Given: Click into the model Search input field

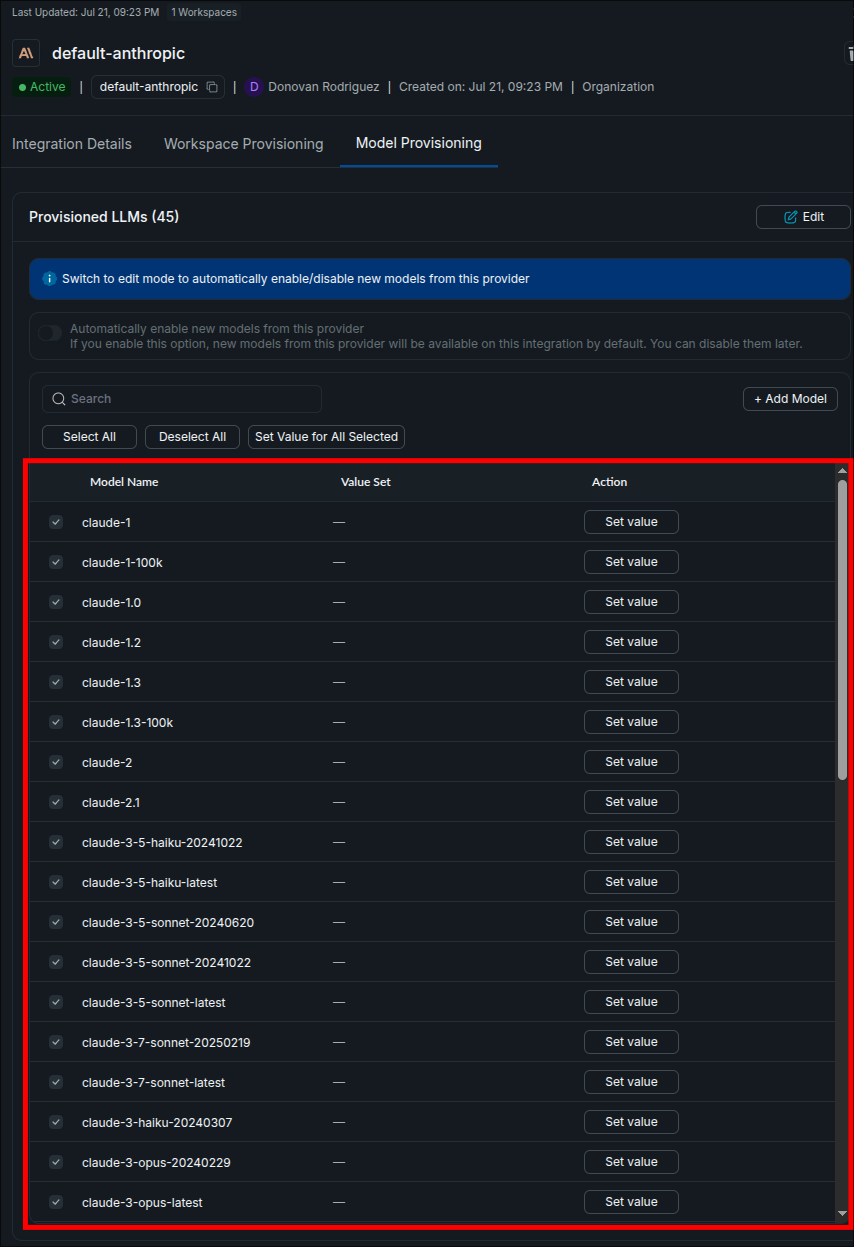Looking at the screenshot, I should click(x=182, y=399).
